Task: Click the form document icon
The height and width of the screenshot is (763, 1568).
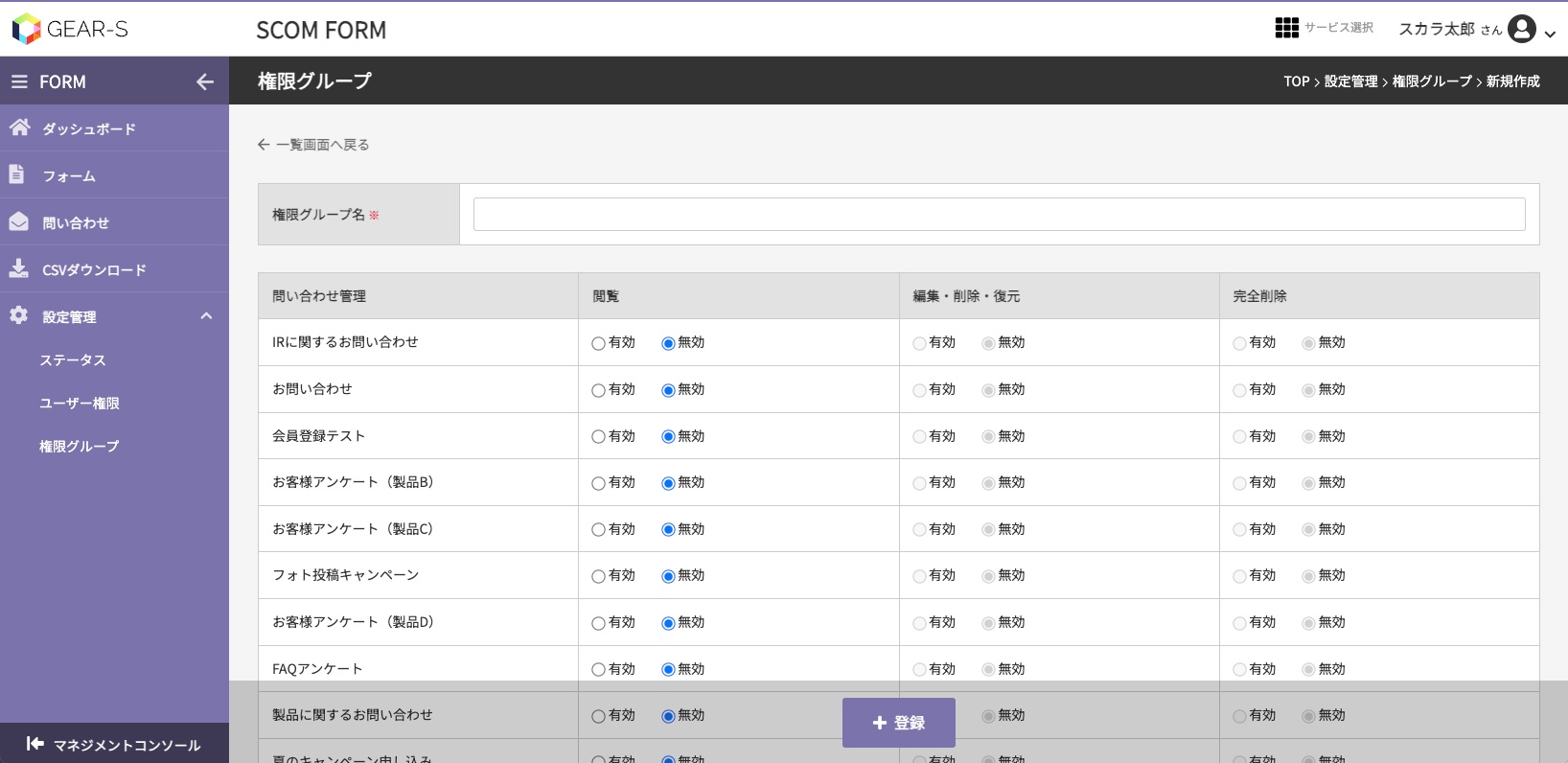Action: click(x=17, y=174)
